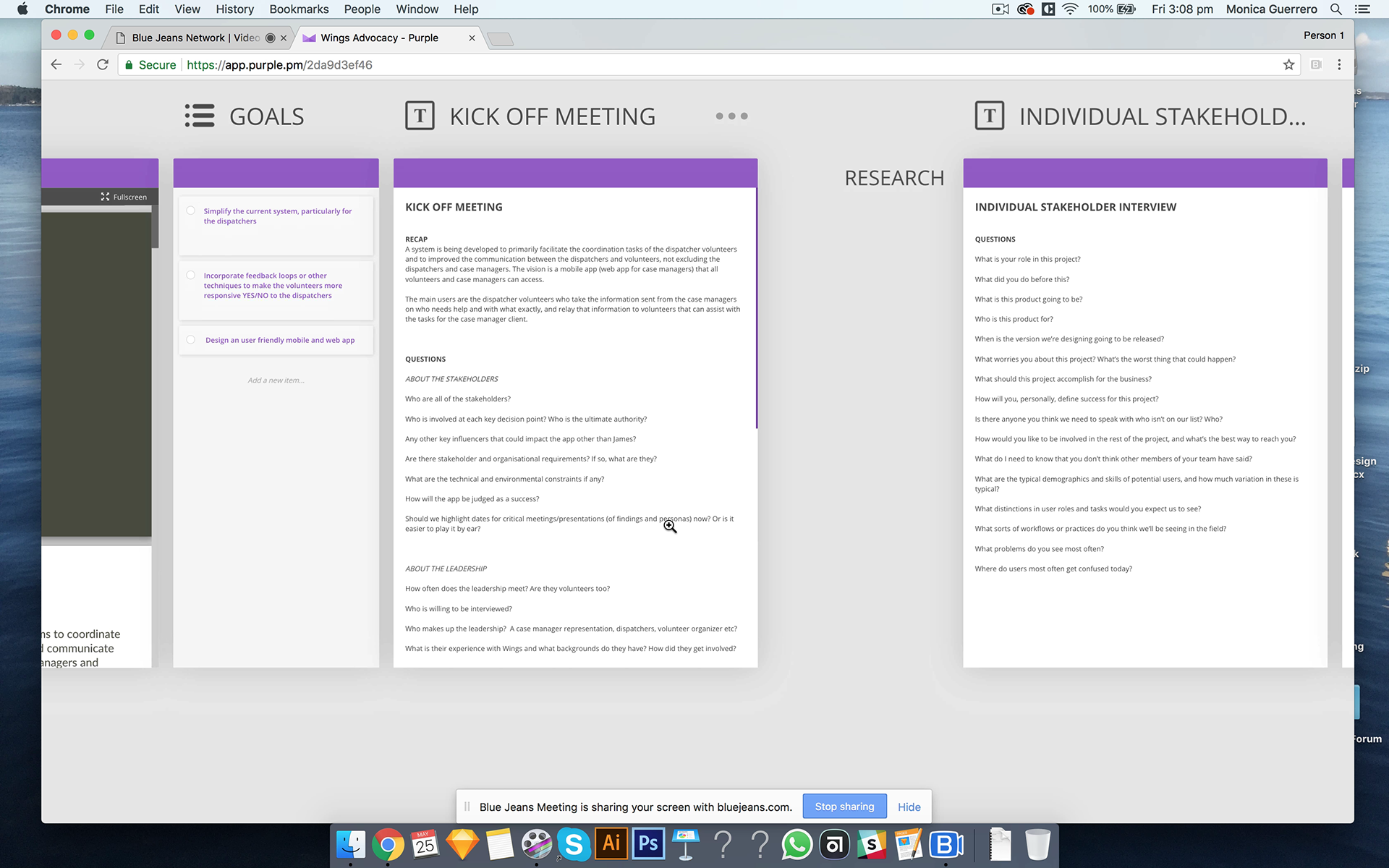Open Keynote from the dock
Screen dimensions: 1389x868
point(685,844)
